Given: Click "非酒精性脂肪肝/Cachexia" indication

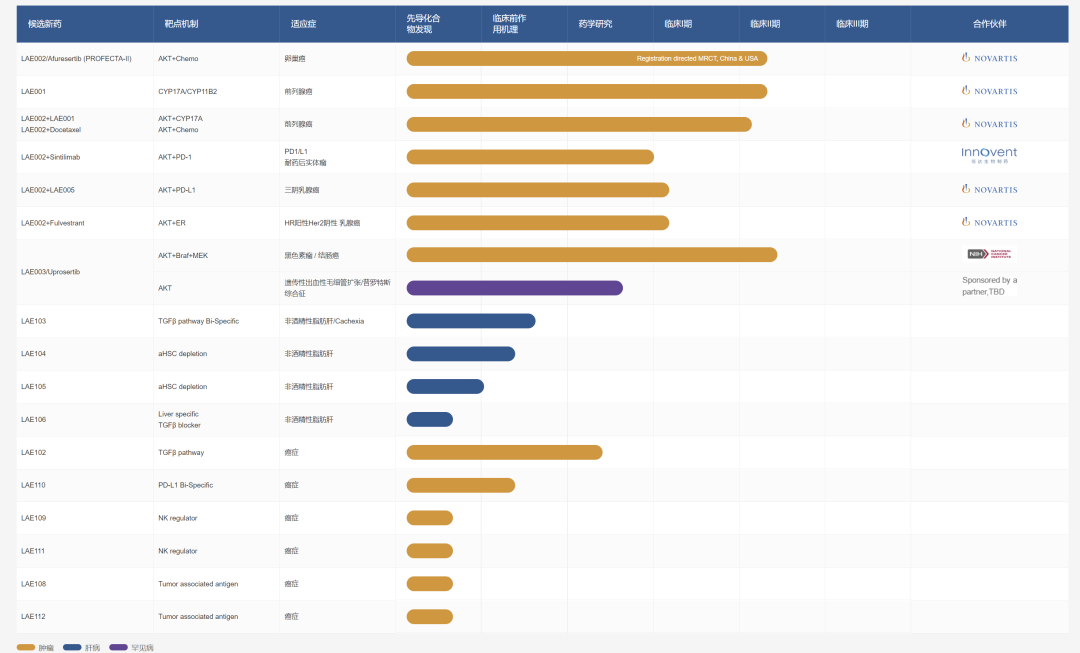Looking at the screenshot, I should click(x=324, y=321).
